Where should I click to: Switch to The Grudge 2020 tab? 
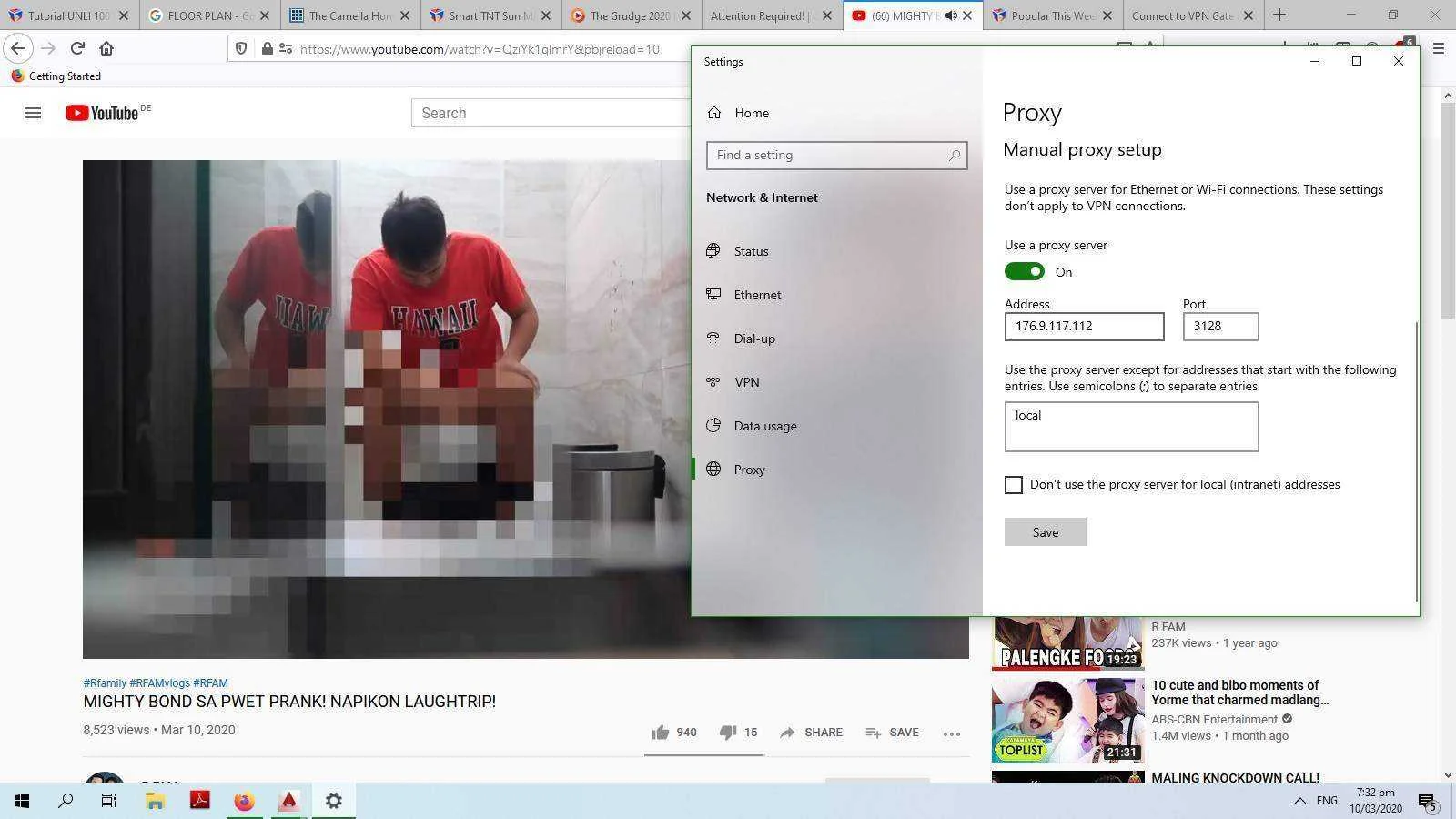click(630, 15)
